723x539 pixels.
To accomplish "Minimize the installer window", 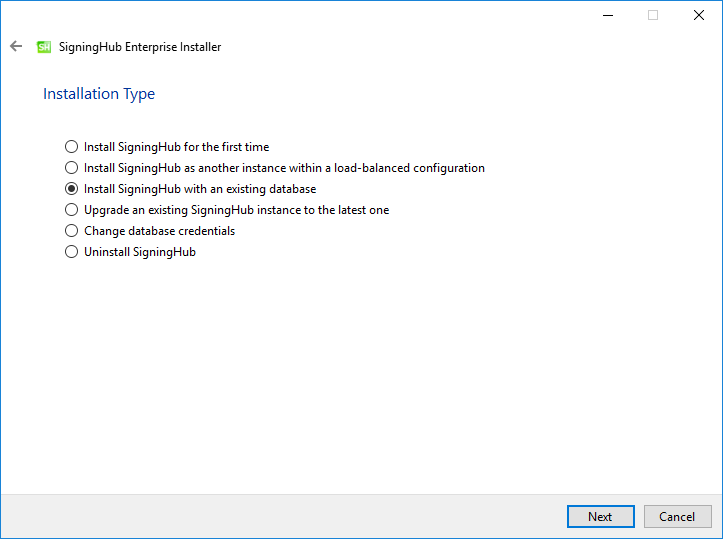I will click(x=608, y=15).
